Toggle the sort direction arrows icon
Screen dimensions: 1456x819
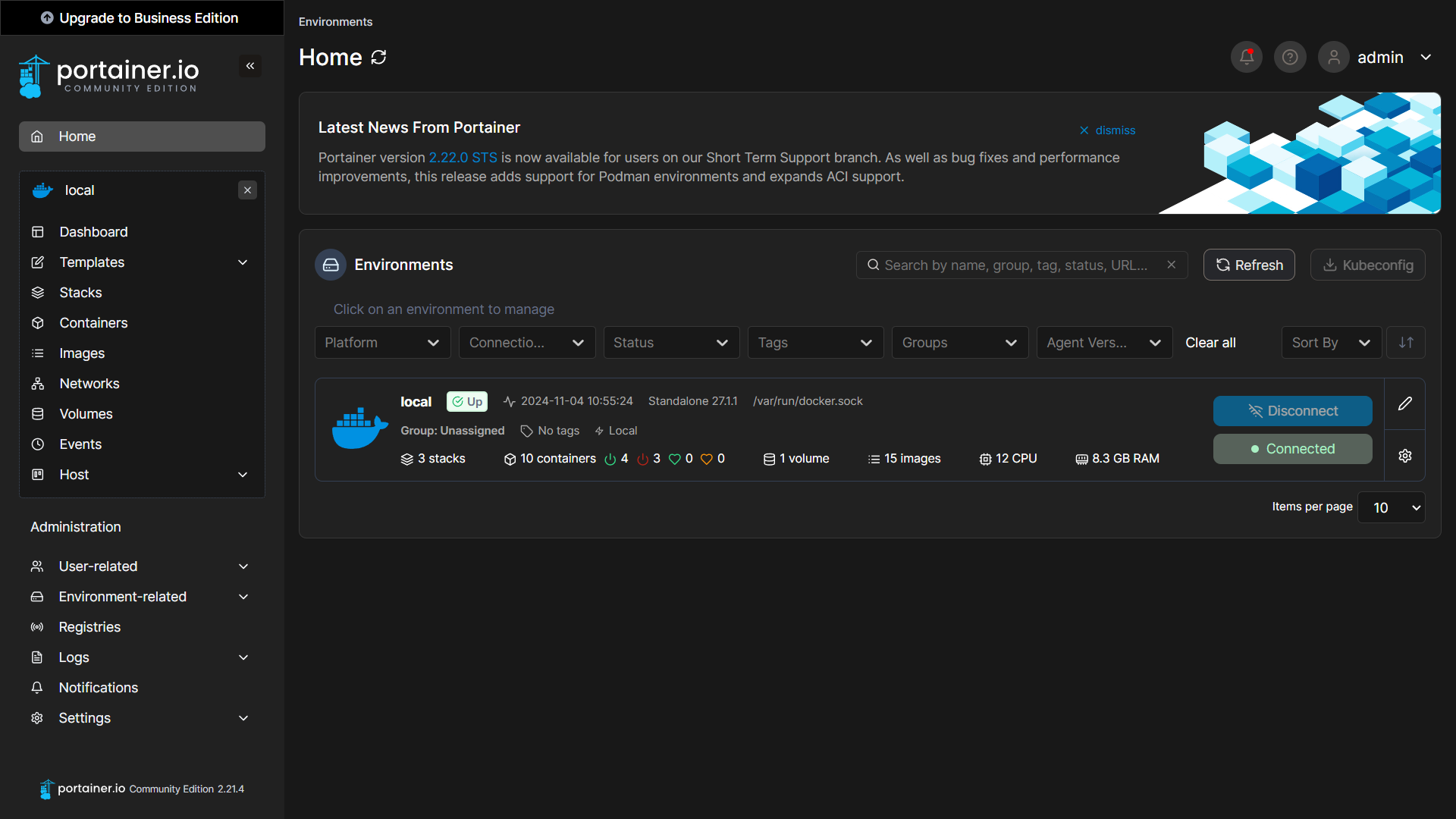[x=1405, y=342]
